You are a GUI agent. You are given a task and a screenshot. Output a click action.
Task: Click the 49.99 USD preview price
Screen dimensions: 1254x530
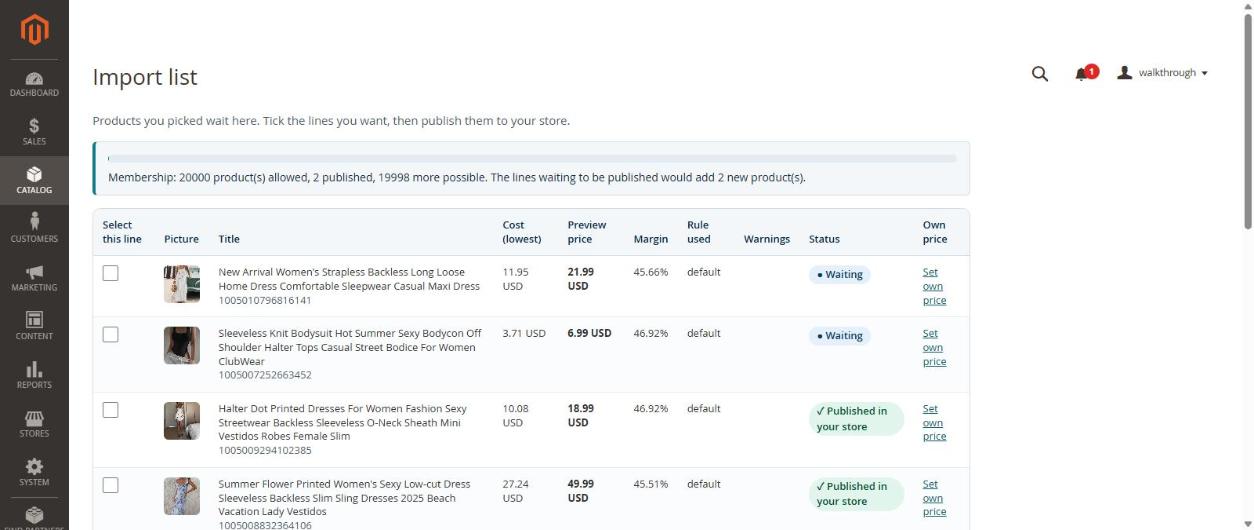[x=581, y=491]
